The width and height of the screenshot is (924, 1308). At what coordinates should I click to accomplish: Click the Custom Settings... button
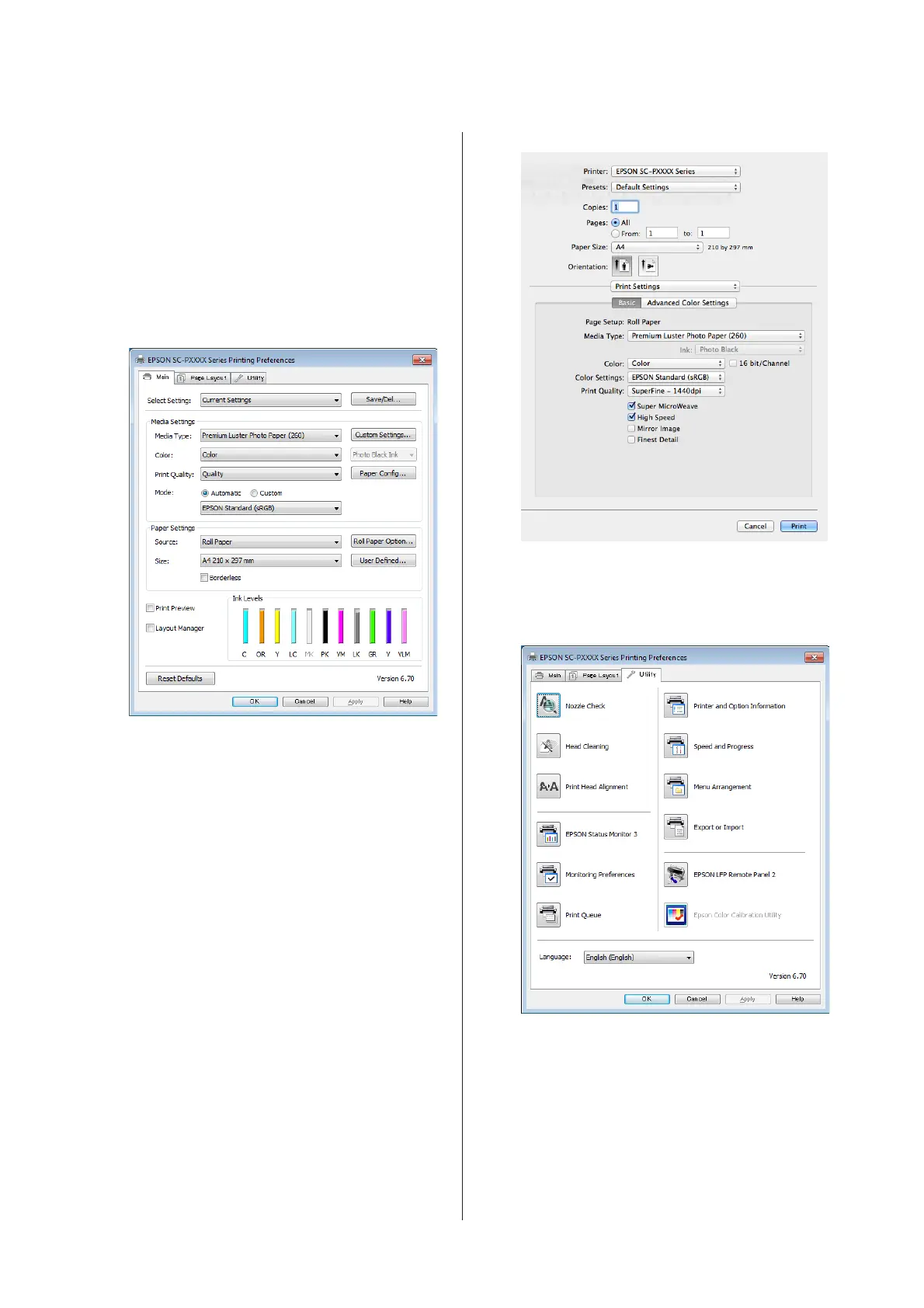[x=383, y=435]
